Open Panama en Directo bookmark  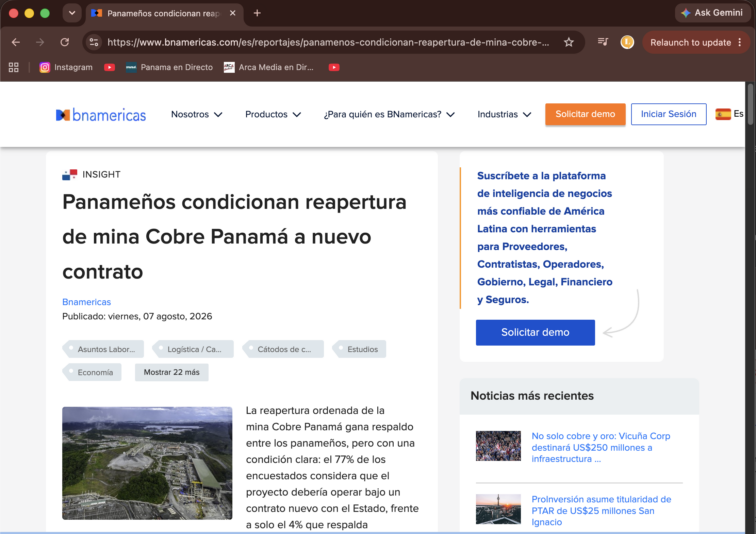(x=169, y=67)
